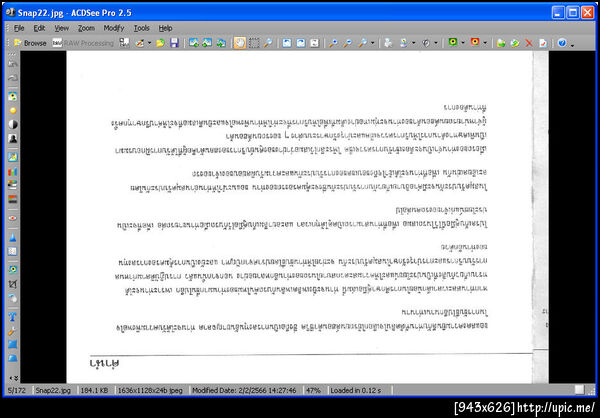600x418 pixels.
Task: Select the dark silhouette shadow/highlight tool
Action: coord(13,139)
